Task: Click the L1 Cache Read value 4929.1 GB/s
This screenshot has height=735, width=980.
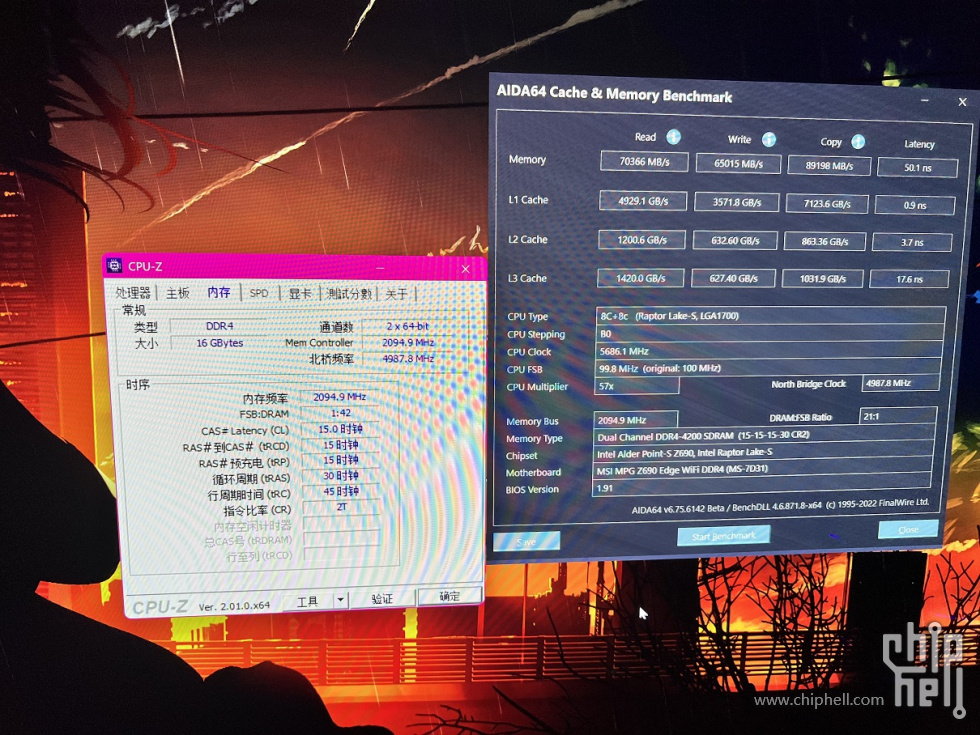Action: point(643,201)
